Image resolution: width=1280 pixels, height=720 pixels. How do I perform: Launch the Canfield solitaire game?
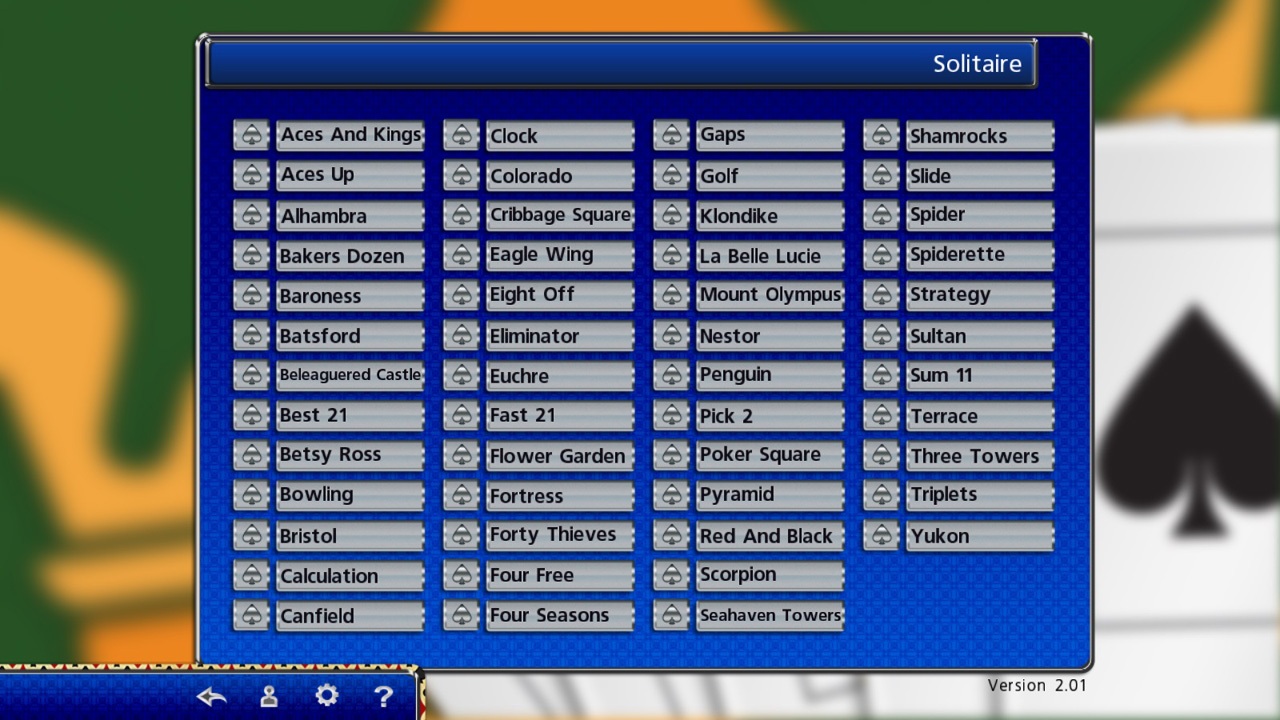pyautogui.click(x=350, y=615)
